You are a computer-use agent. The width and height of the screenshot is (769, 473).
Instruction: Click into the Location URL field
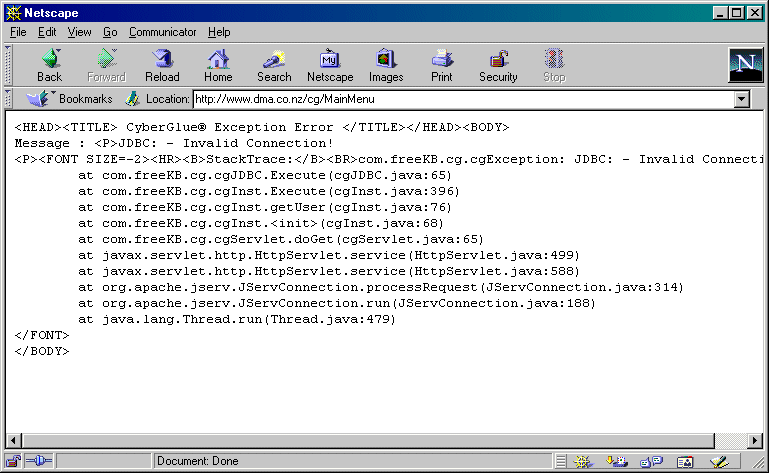[460, 99]
